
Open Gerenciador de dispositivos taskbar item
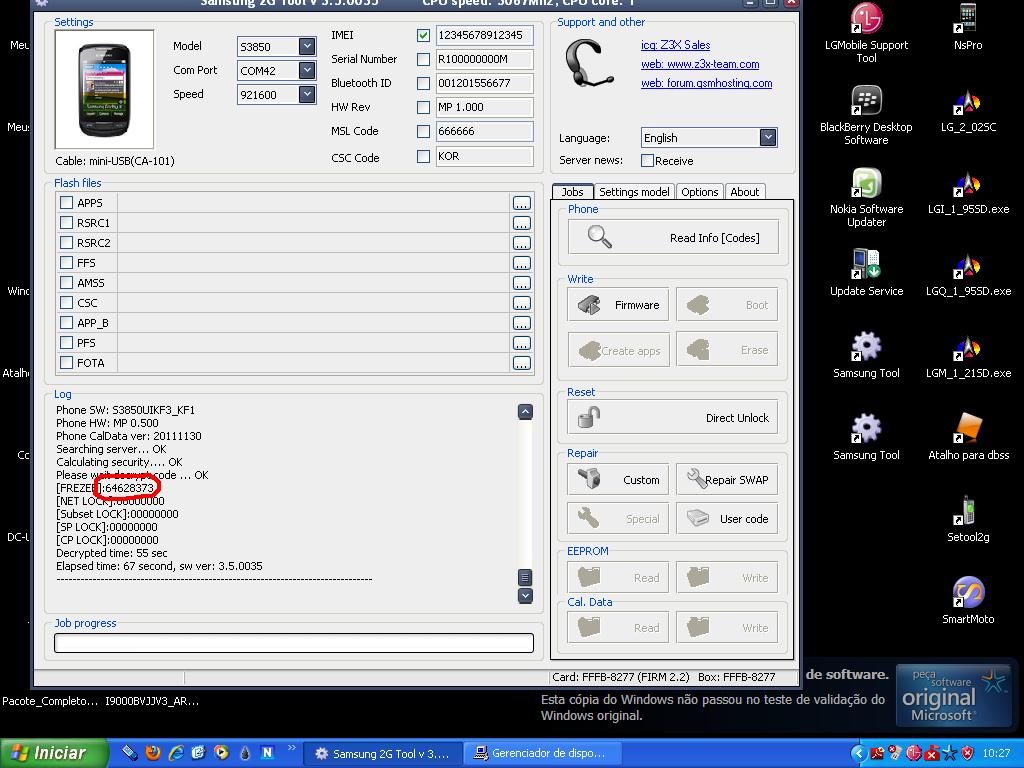coord(541,754)
